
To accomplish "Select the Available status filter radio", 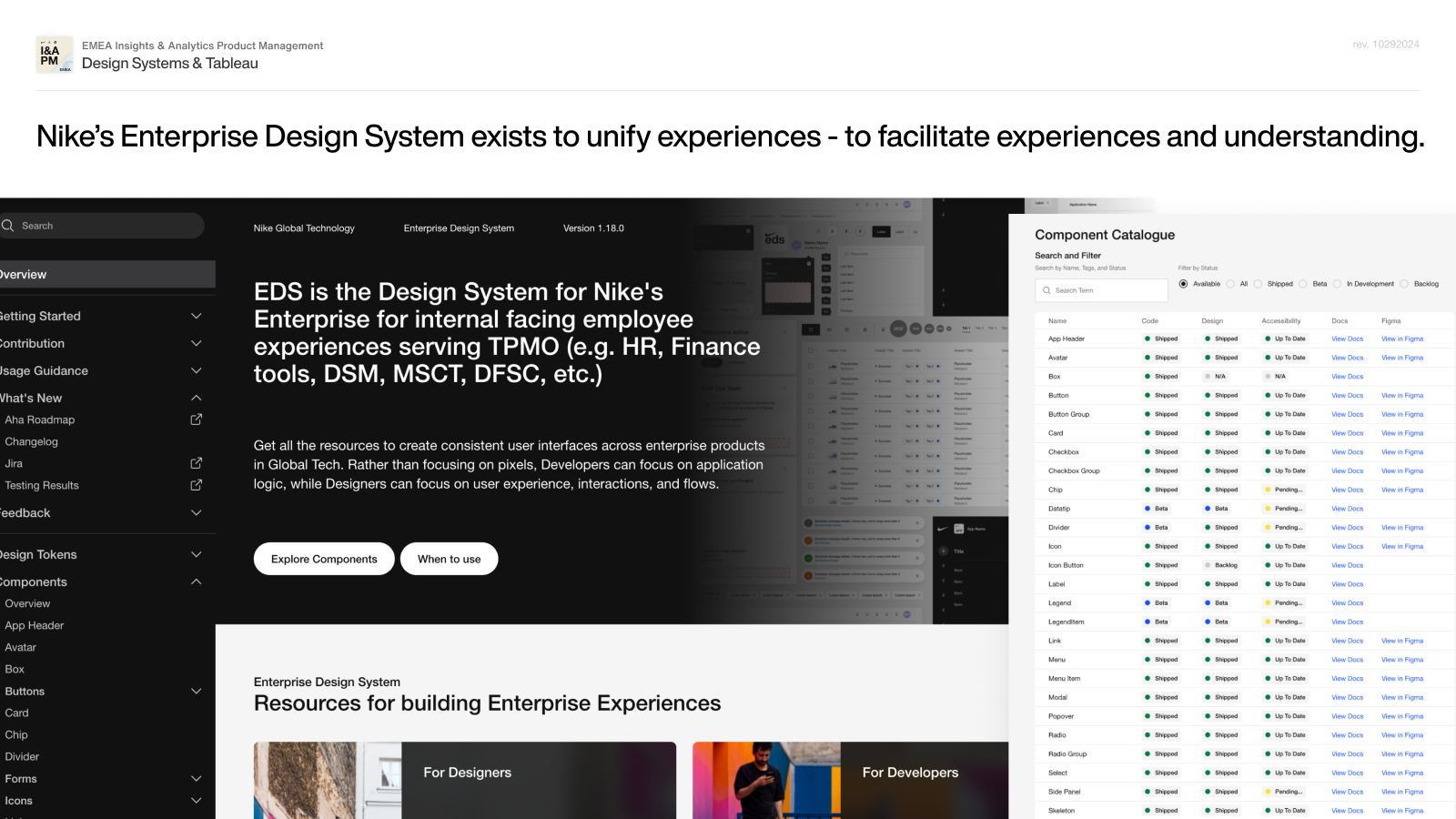I will click(1183, 284).
